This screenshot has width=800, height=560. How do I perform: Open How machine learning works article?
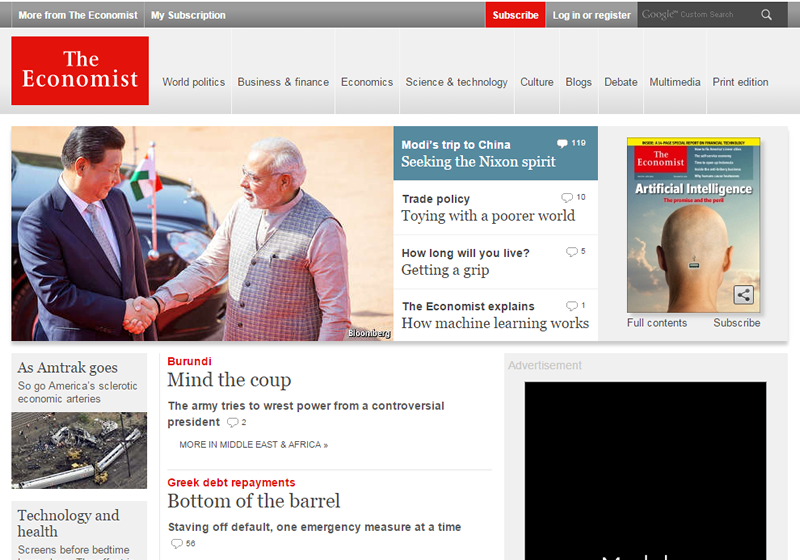pyautogui.click(x=495, y=323)
